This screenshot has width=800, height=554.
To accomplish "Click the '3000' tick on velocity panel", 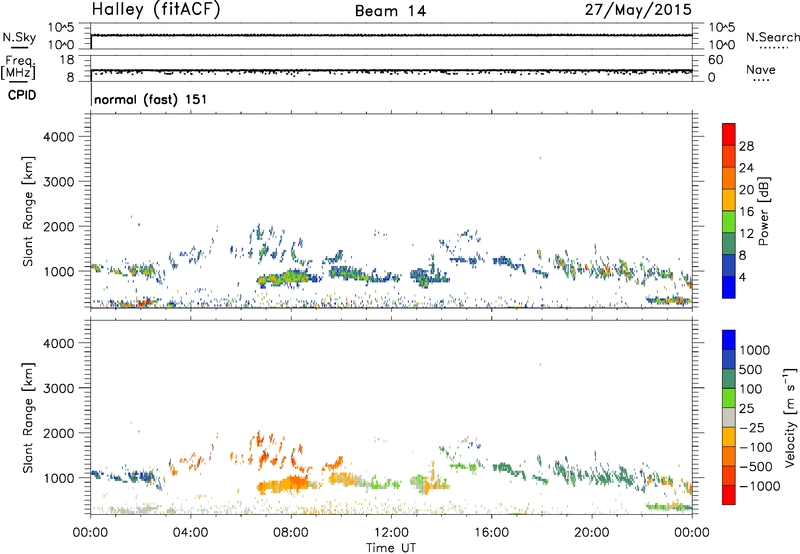I will tap(59, 388).
